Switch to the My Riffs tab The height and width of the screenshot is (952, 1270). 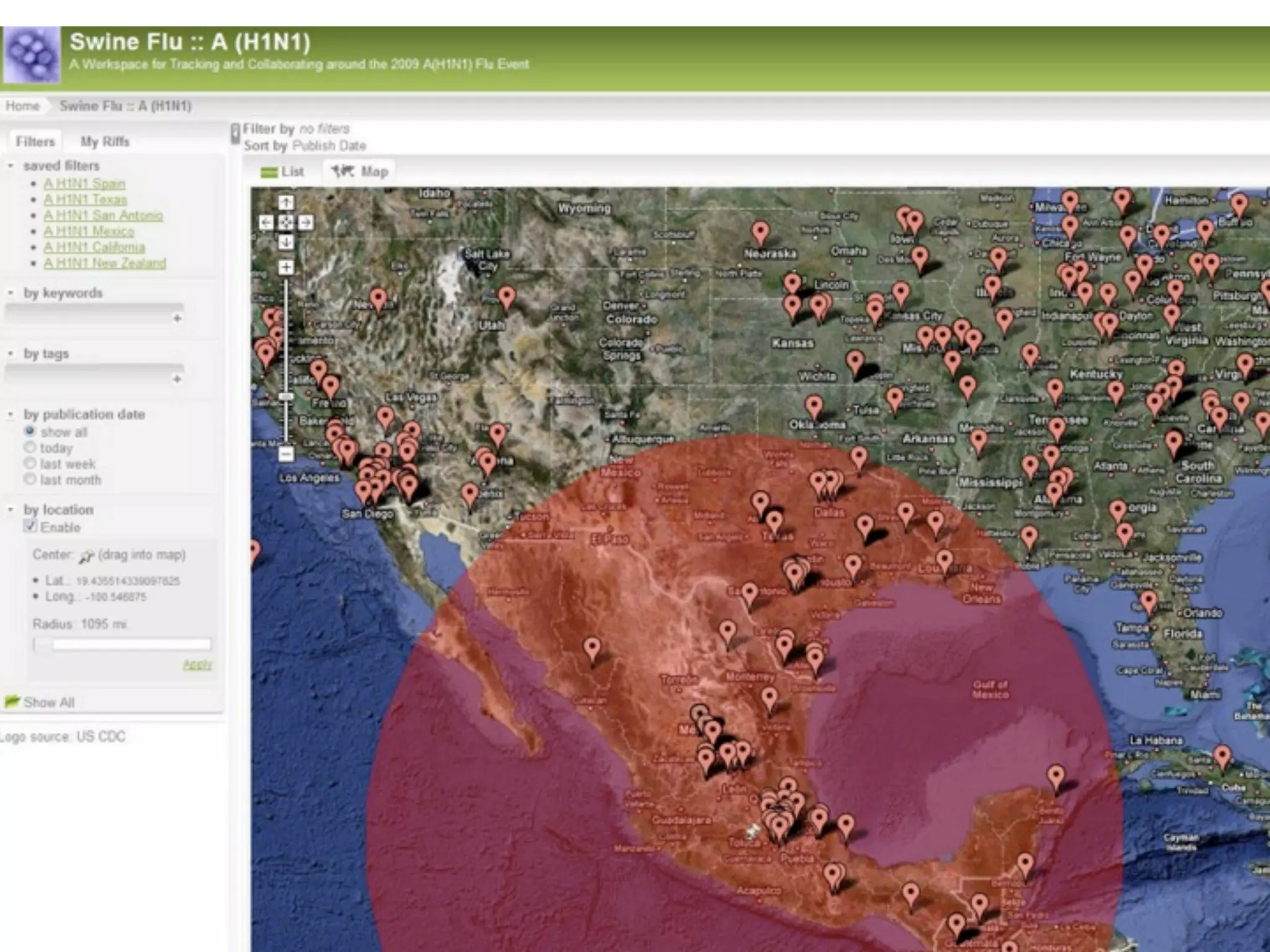[105, 142]
